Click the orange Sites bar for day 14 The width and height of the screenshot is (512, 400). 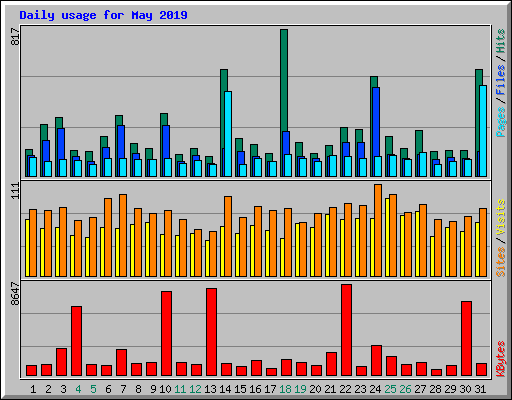click(x=228, y=236)
